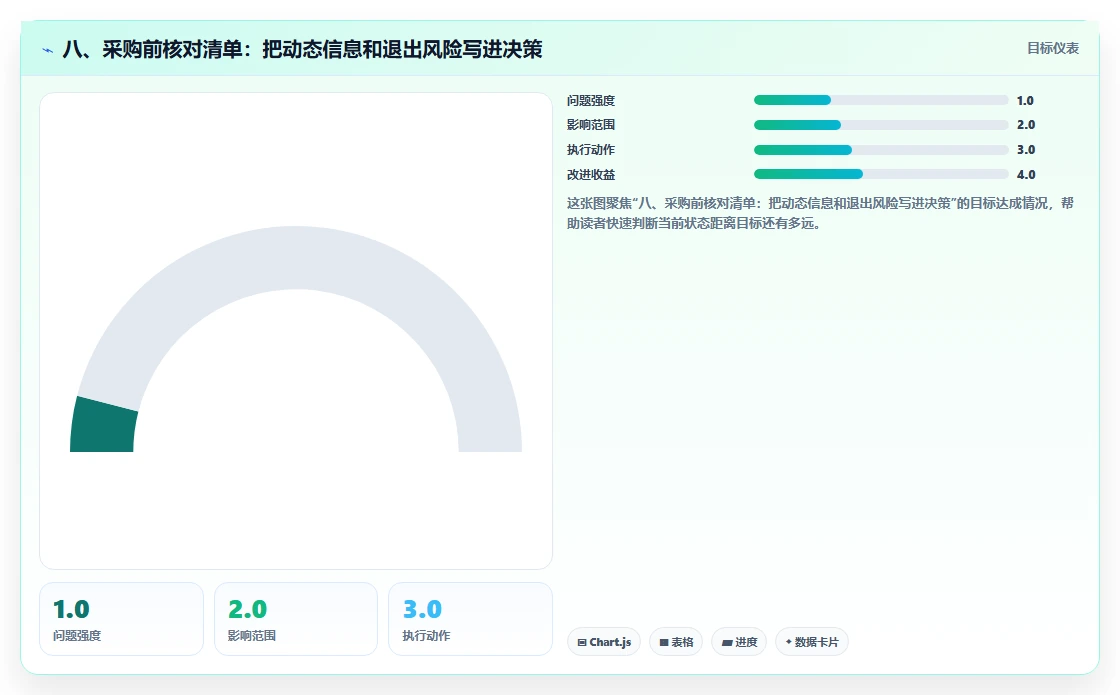Click the value 4.0 next to 改进收益 bar
This screenshot has width=1120, height=695.
1026,174
